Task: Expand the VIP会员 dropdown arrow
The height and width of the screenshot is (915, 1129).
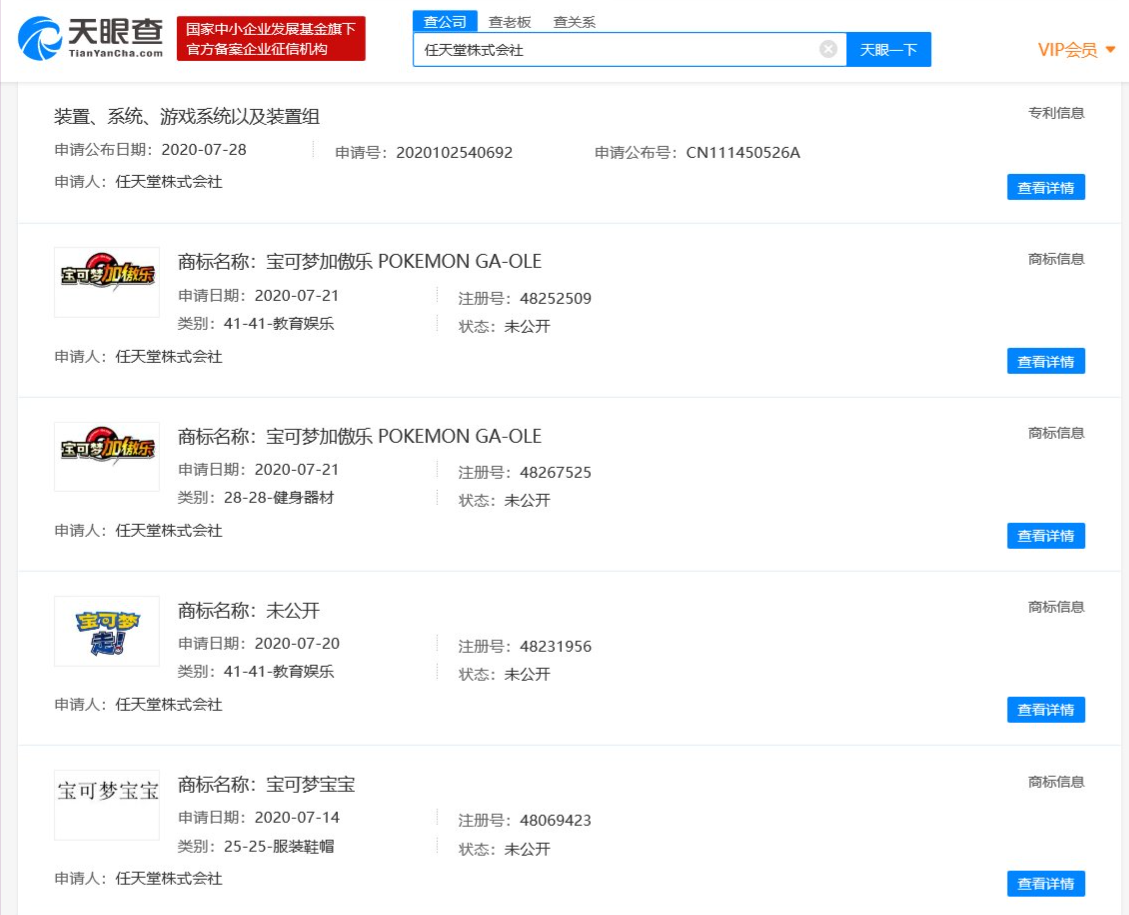Action: [1110, 50]
